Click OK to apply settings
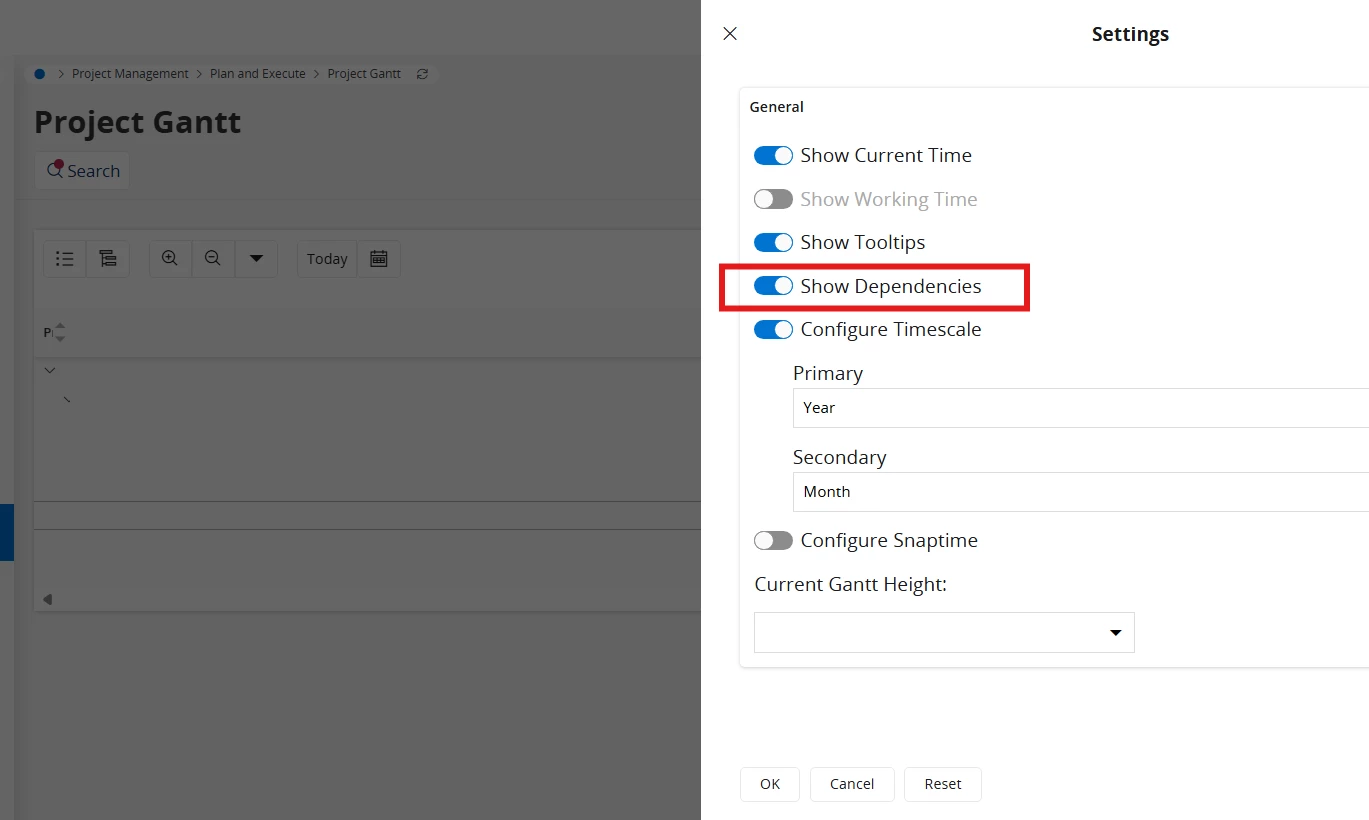Screen dimensions: 1369x820 [769, 784]
